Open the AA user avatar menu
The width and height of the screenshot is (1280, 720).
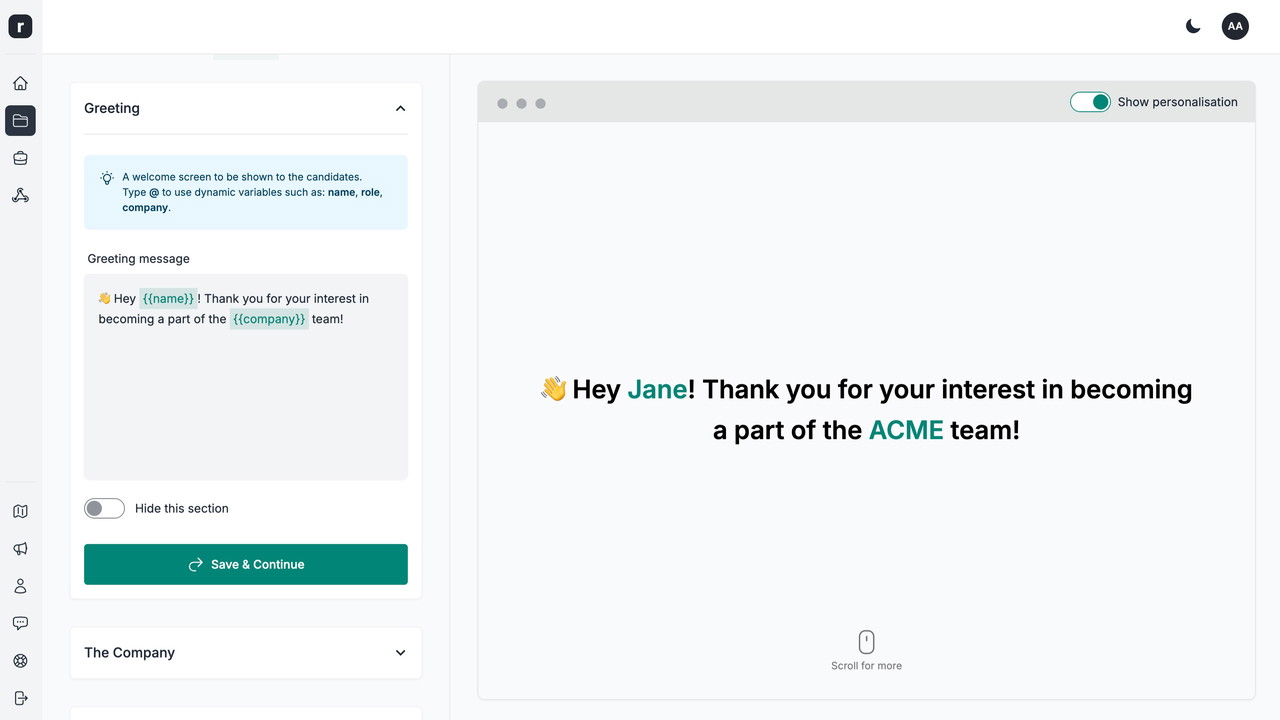(x=1235, y=27)
